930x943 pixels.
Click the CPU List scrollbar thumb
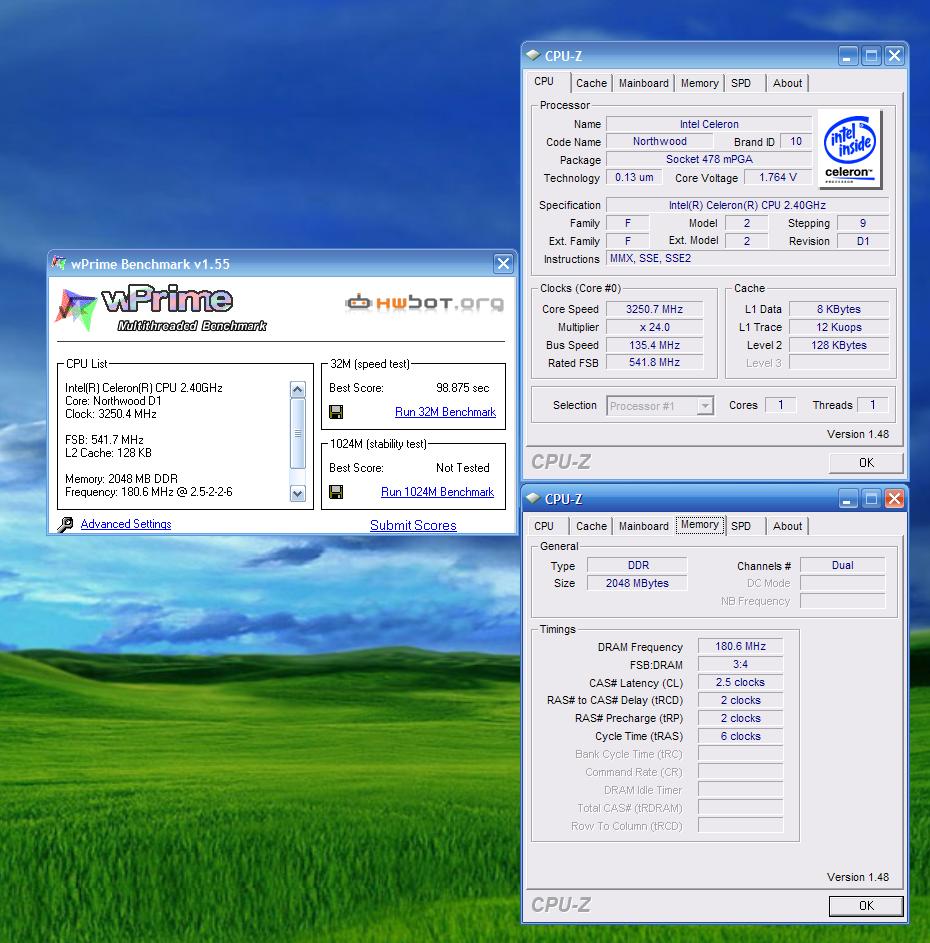click(x=298, y=433)
